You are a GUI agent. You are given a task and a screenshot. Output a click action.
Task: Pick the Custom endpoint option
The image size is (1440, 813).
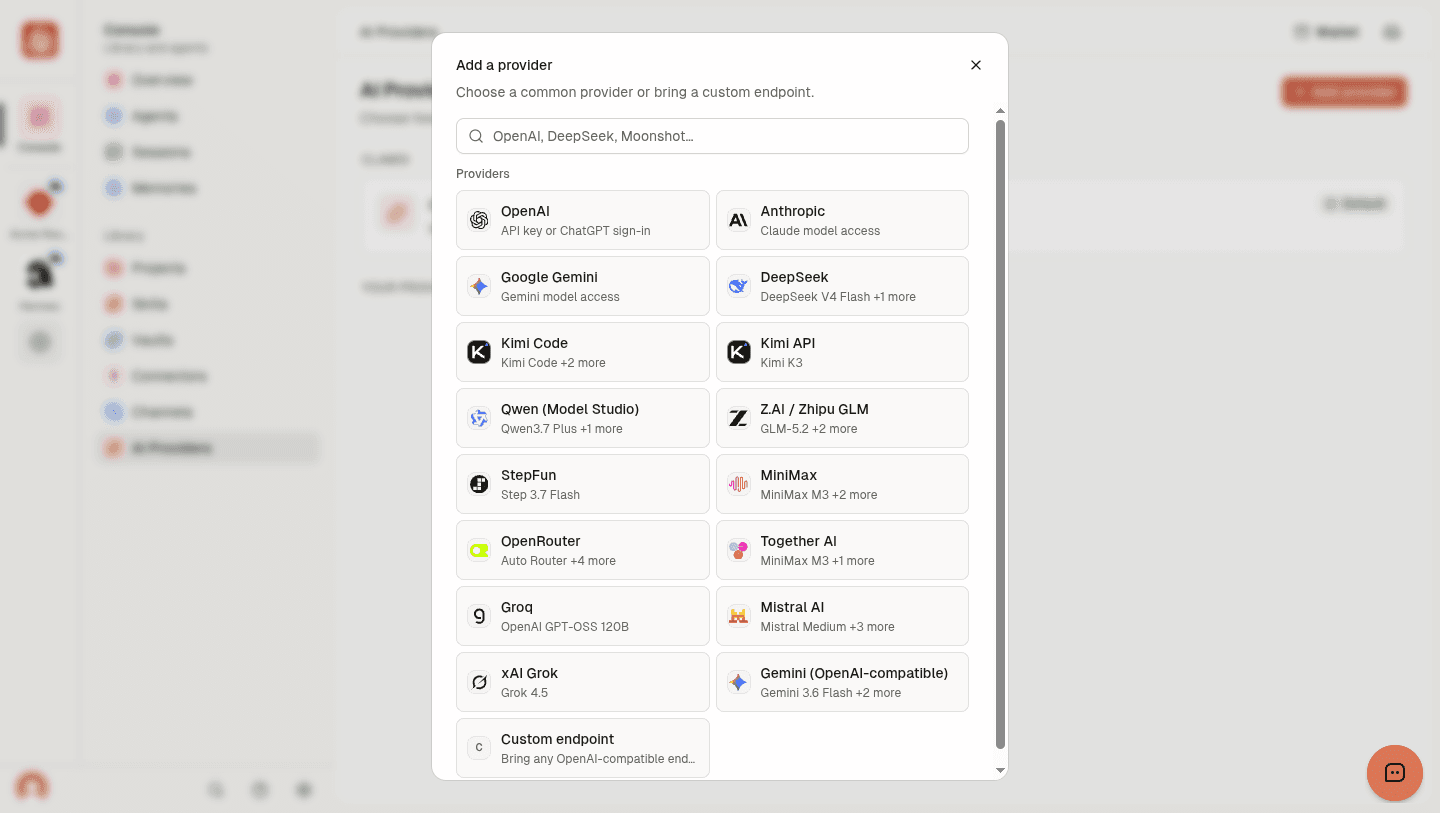pyautogui.click(x=583, y=748)
